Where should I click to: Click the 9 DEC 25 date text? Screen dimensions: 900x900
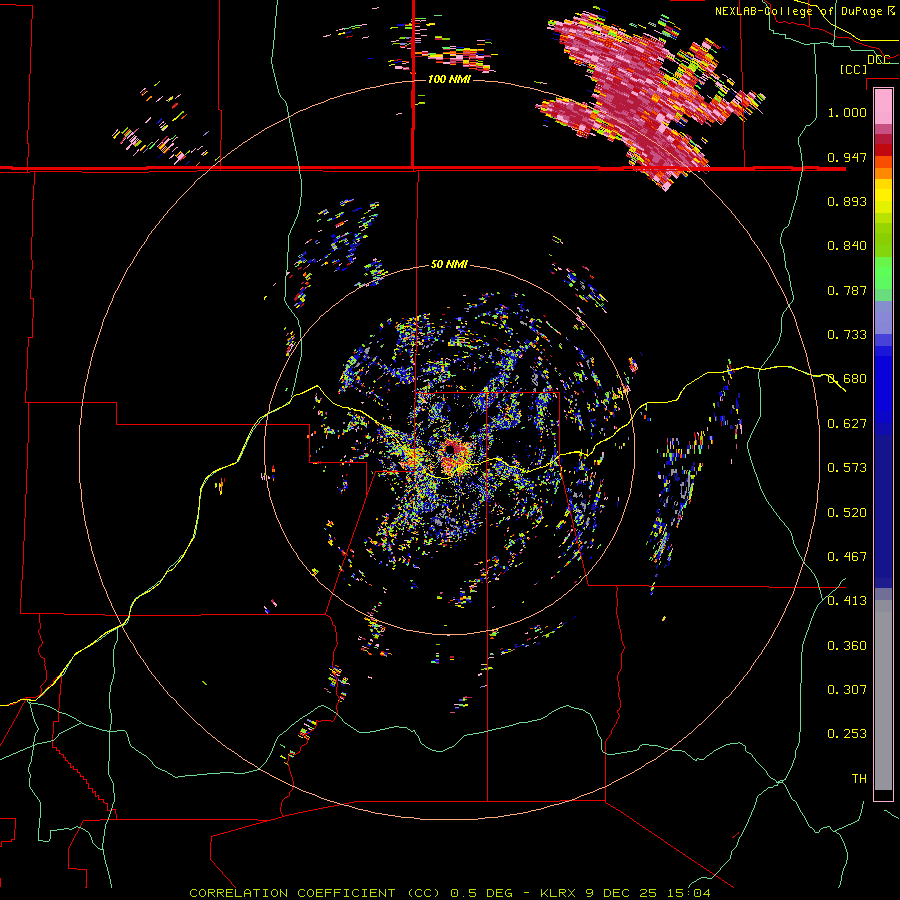(x=621, y=893)
